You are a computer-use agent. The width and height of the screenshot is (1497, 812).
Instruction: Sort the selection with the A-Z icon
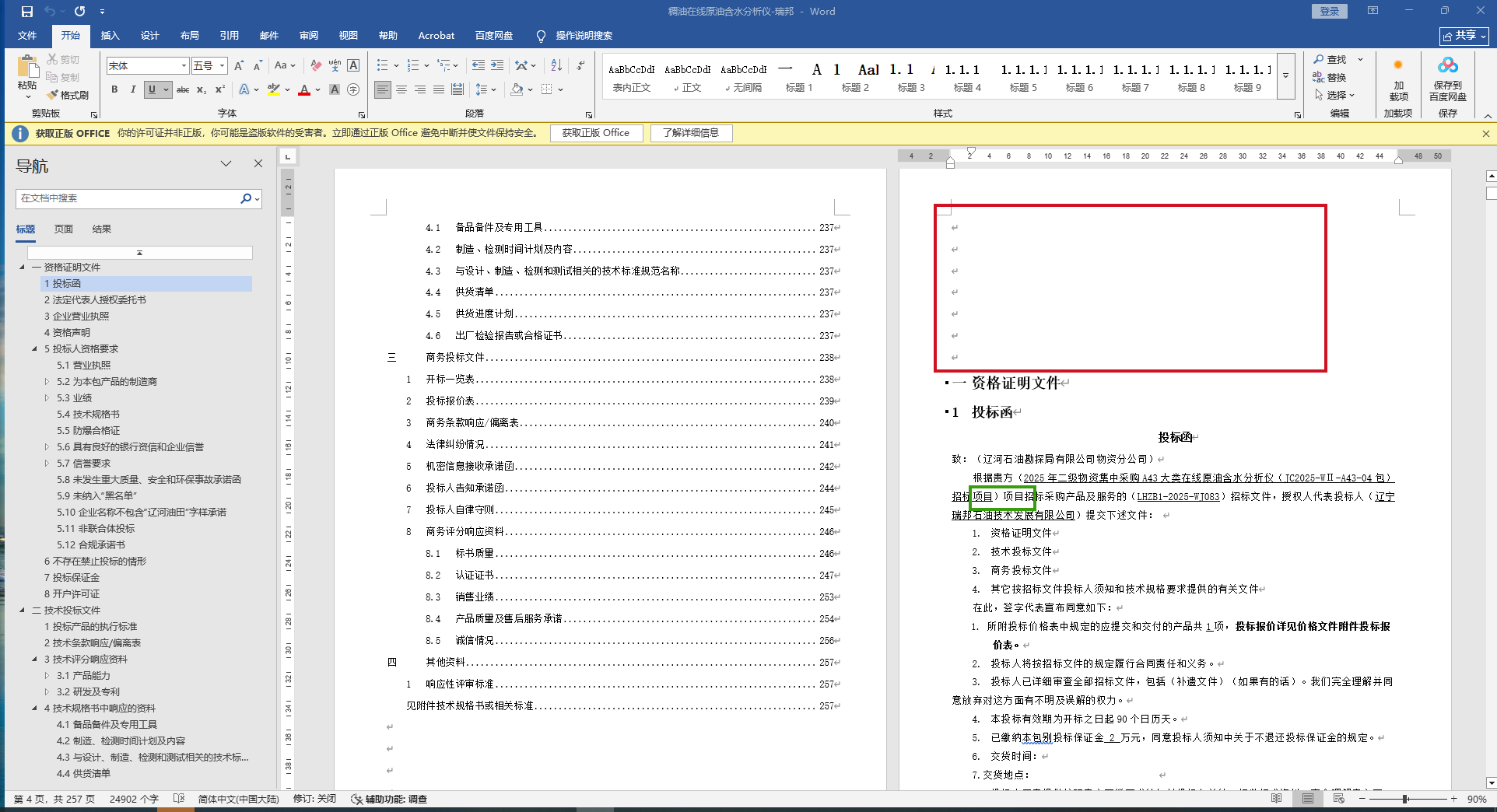coord(556,65)
